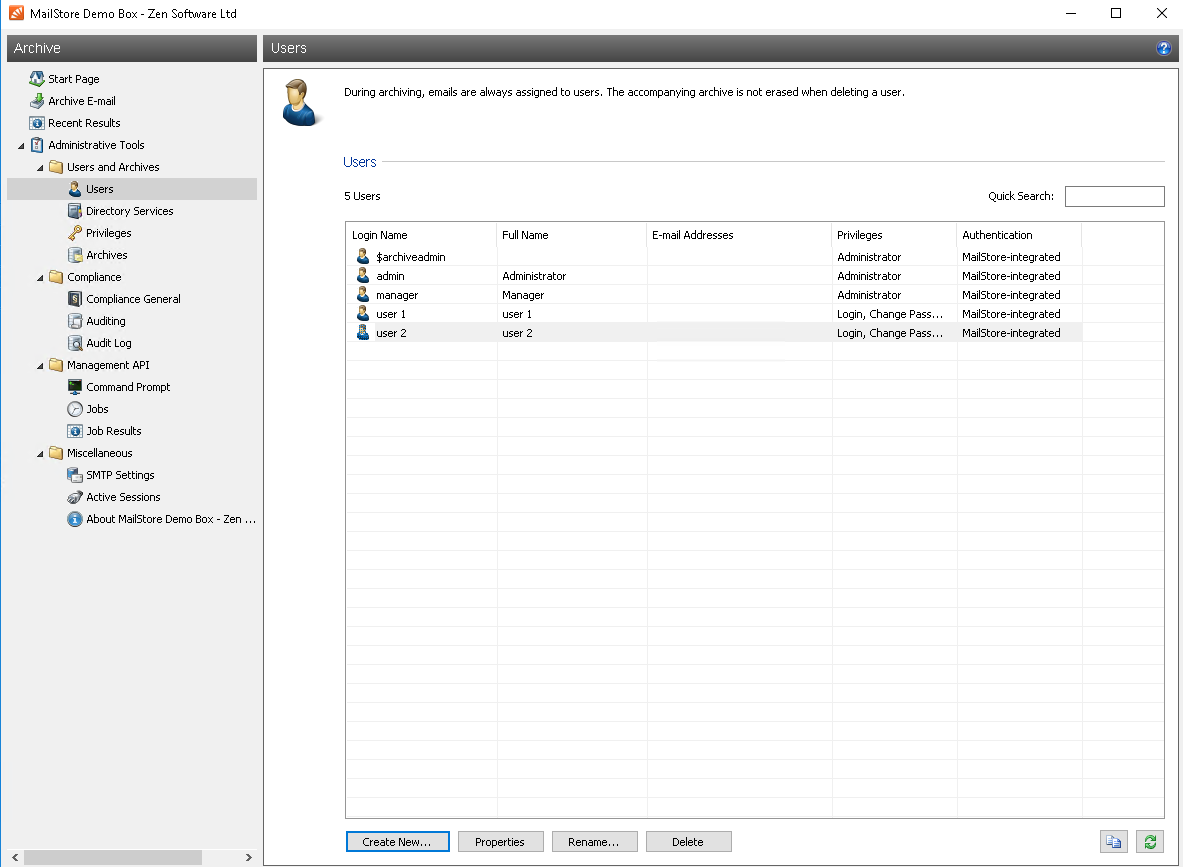Collapse the Users and Archives node
1183x867 pixels.
click(x=40, y=168)
